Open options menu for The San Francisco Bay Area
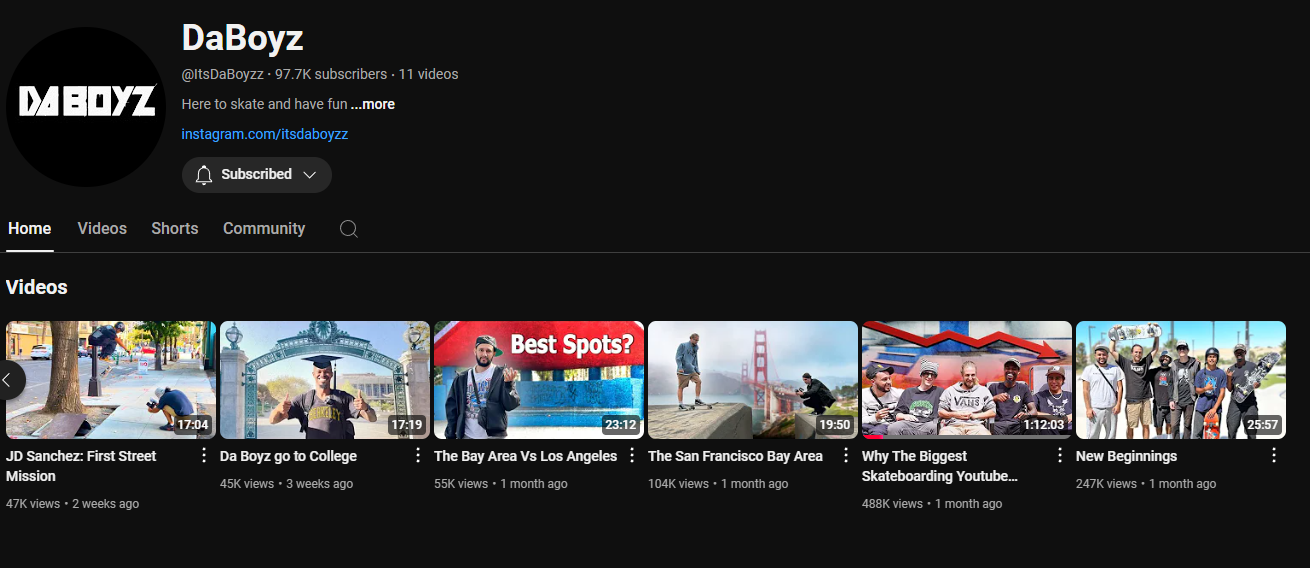The height and width of the screenshot is (568, 1310). [846, 456]
